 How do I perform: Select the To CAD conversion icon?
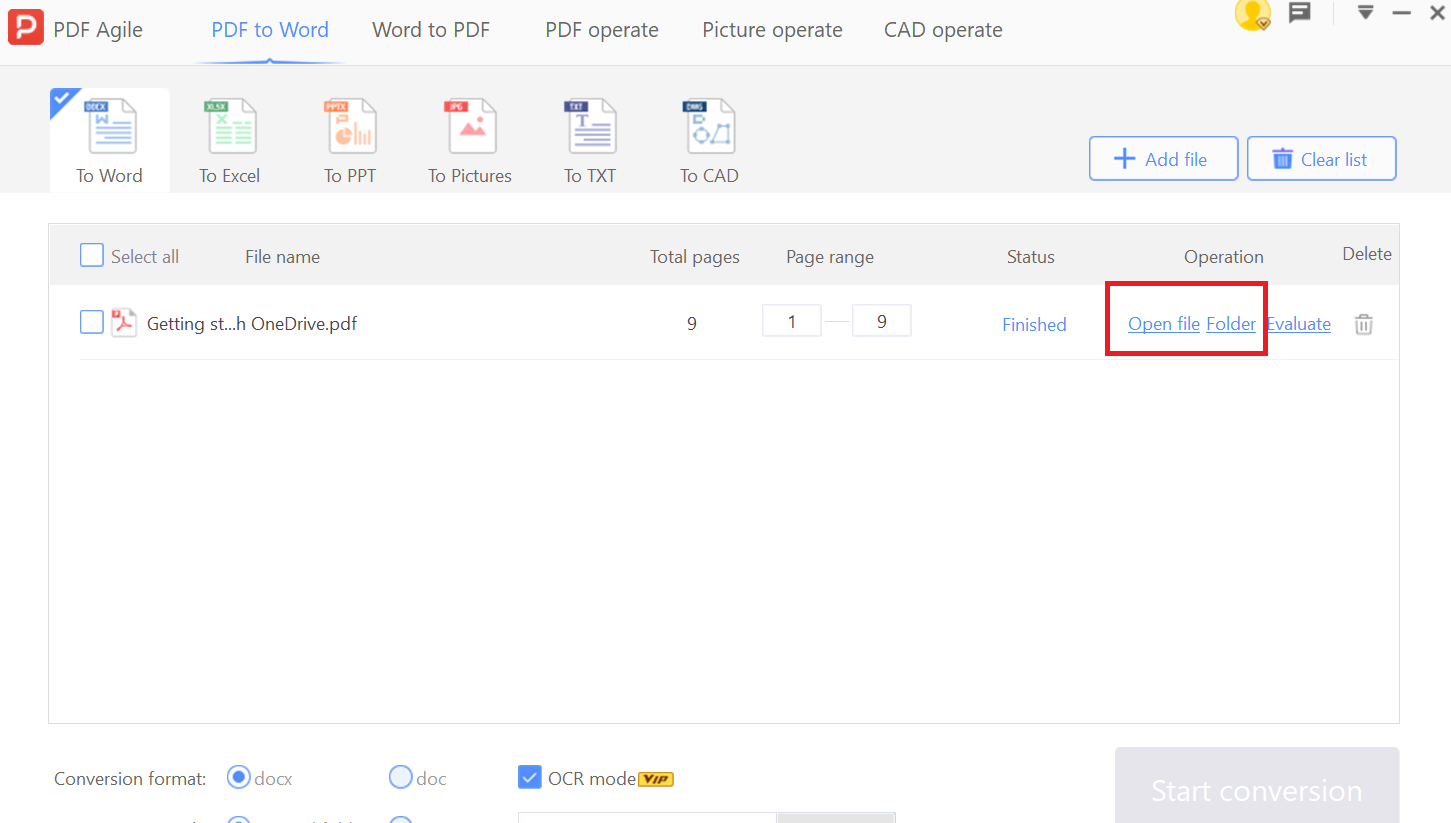pos(709,128)
